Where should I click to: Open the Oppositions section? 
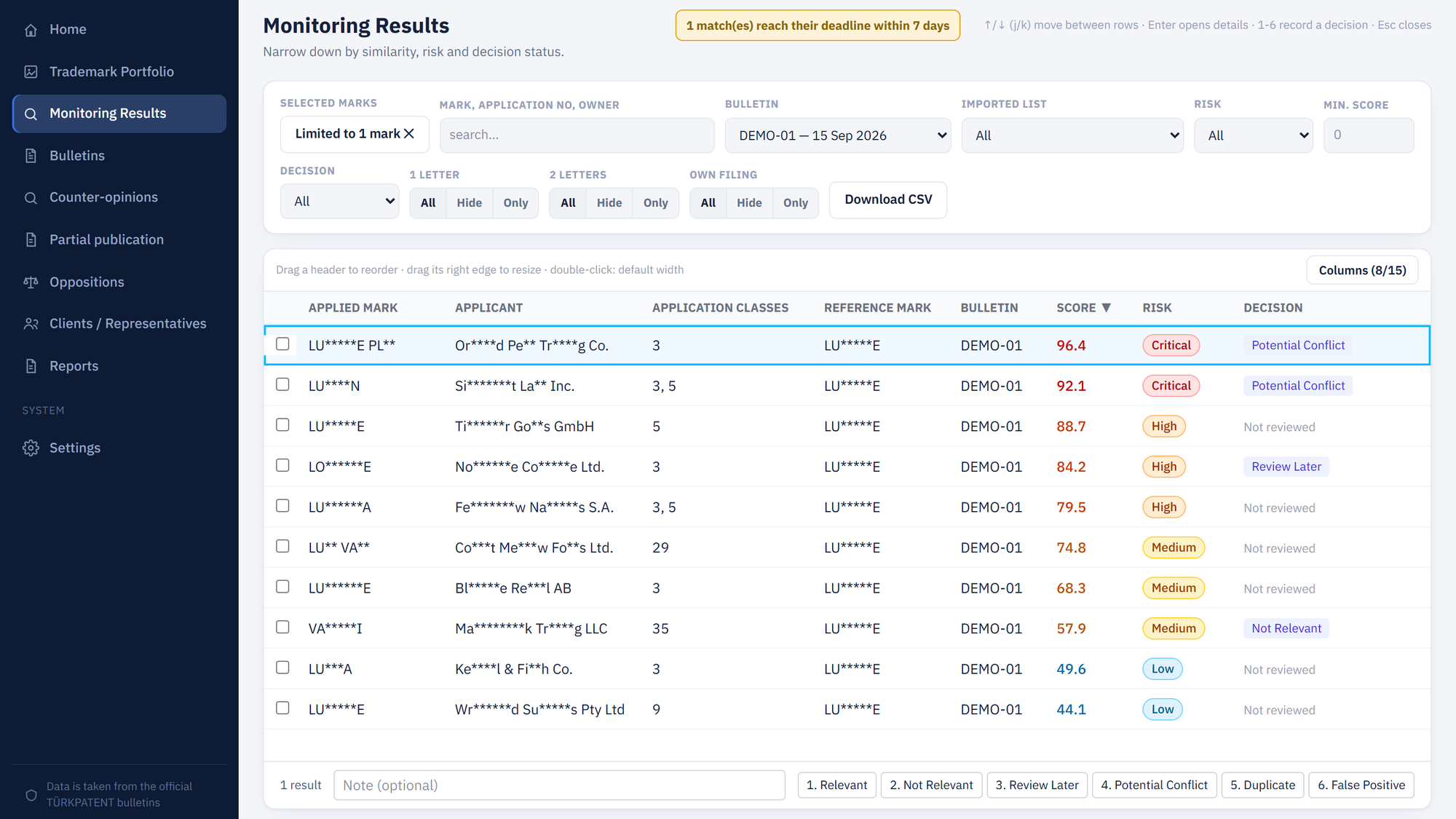point(119,282)
